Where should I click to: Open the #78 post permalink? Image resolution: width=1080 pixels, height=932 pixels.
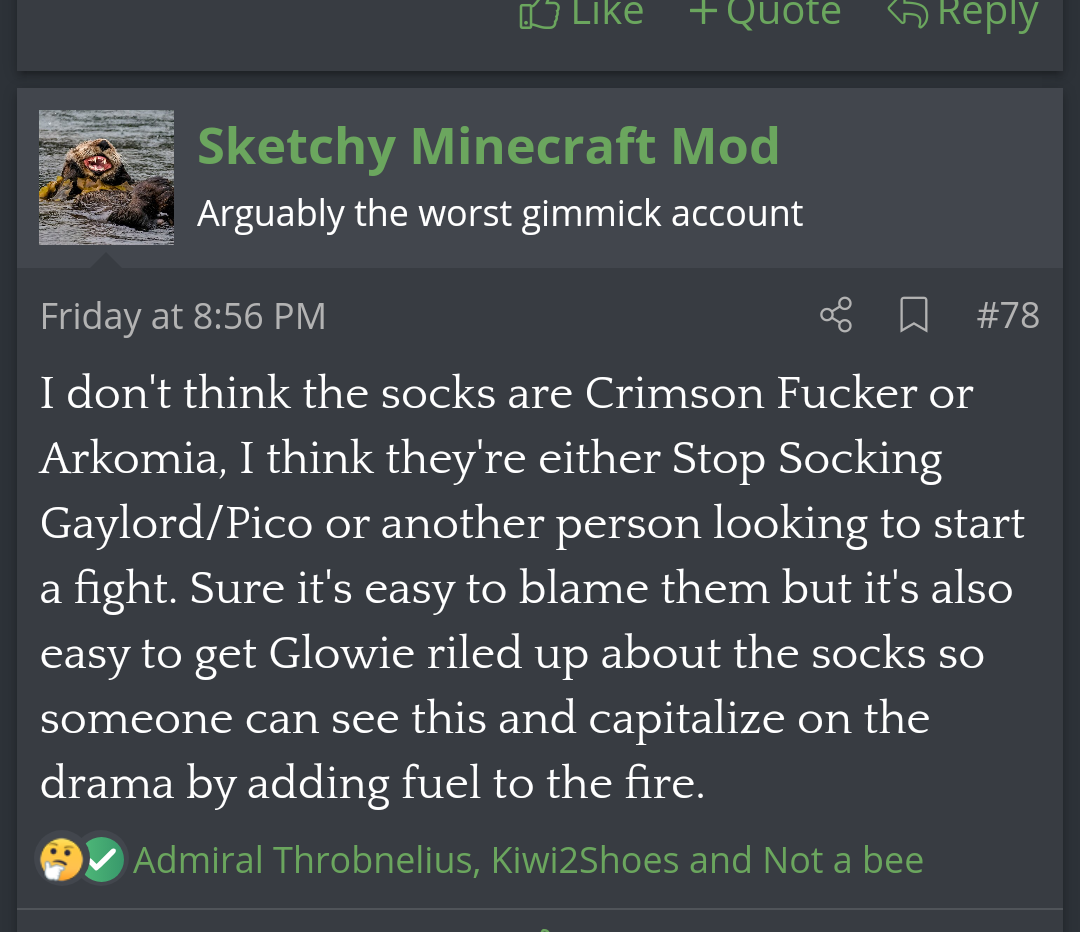pos(1007,315)
